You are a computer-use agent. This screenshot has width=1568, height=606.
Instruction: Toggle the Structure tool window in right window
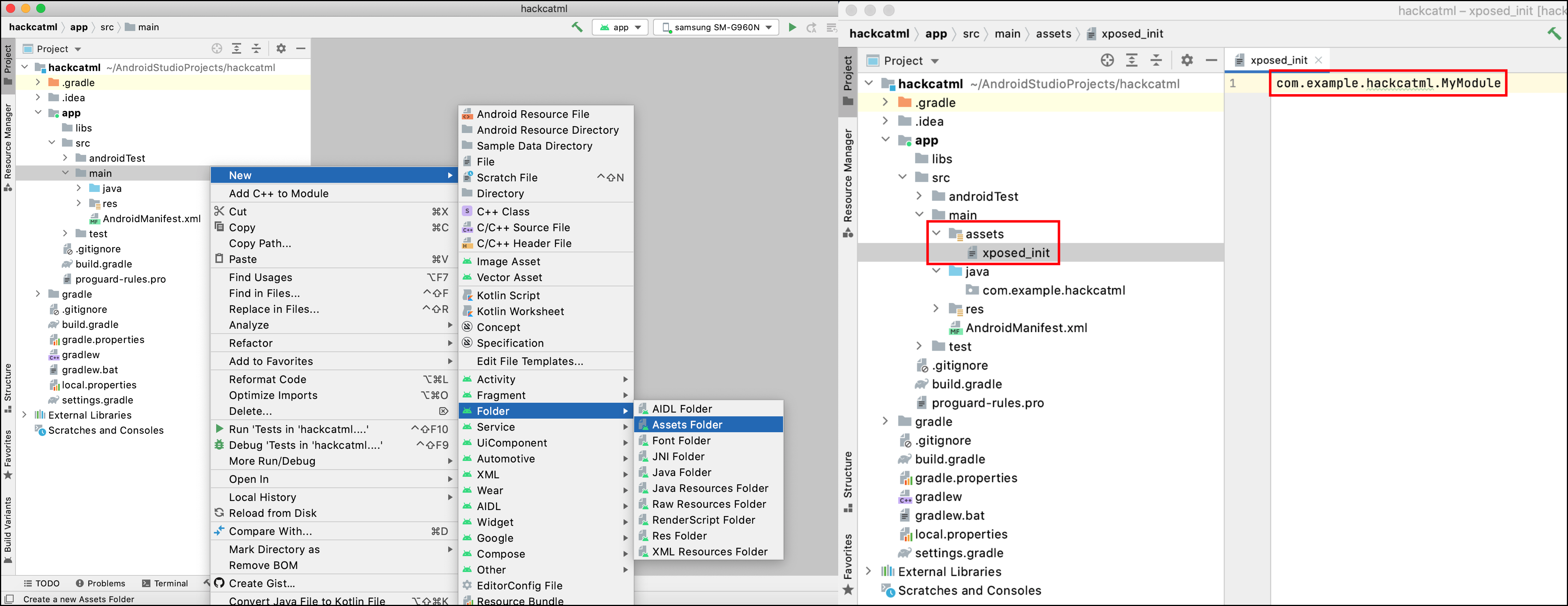[x=848, y=481]
